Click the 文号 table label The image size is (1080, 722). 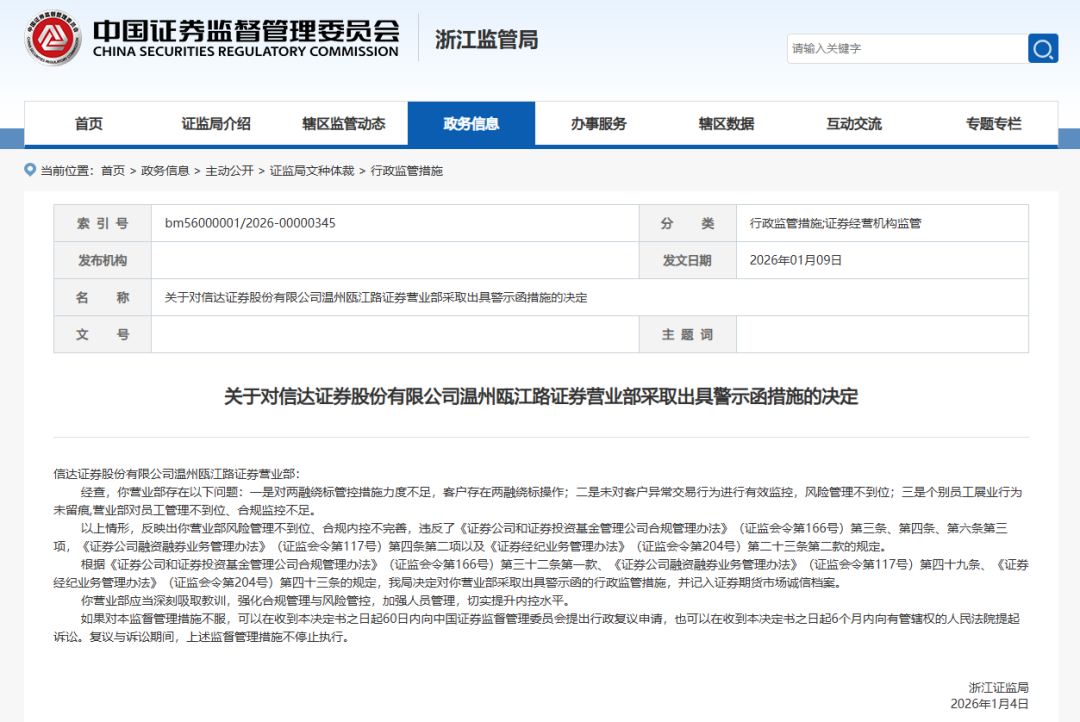click(103, 334)
